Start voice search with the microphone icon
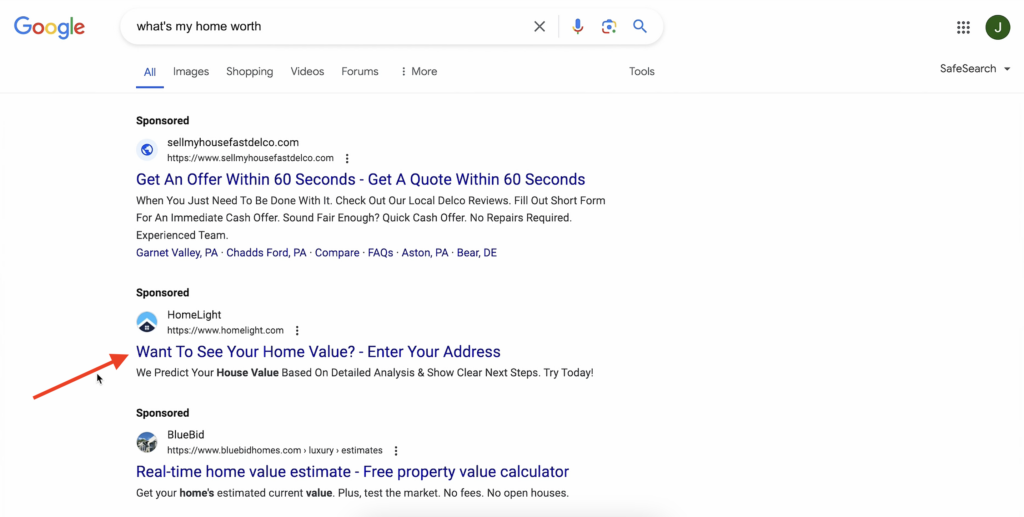The height and width of the screenshot is (517, 1024). click(577, 27)
